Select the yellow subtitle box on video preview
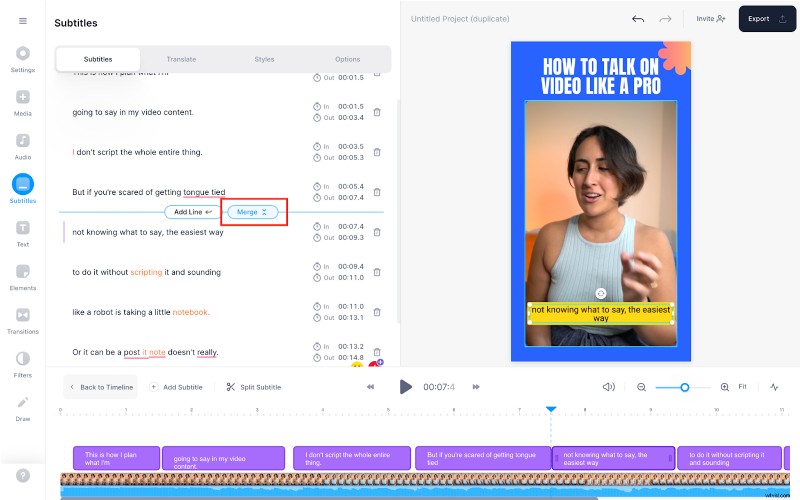The image size is (800, 500). tap(601, 313)
